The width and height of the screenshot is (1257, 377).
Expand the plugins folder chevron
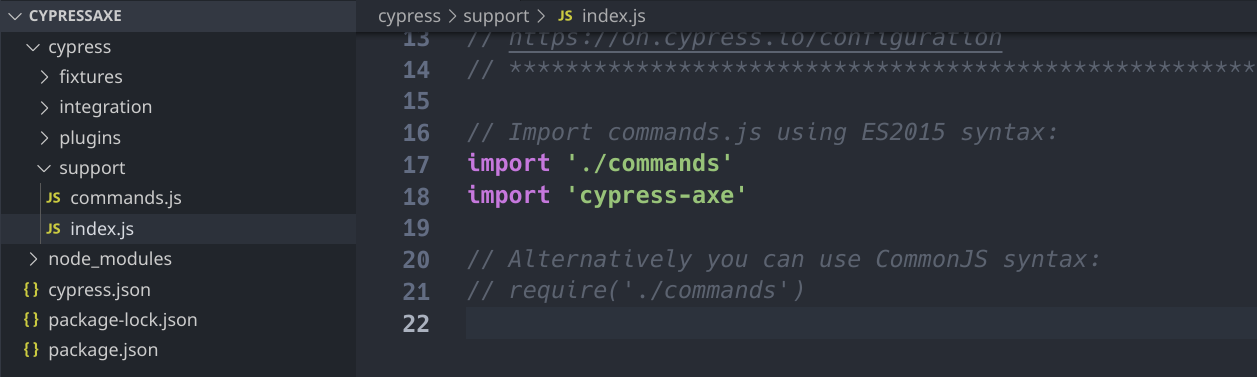[x=44, y=138]
